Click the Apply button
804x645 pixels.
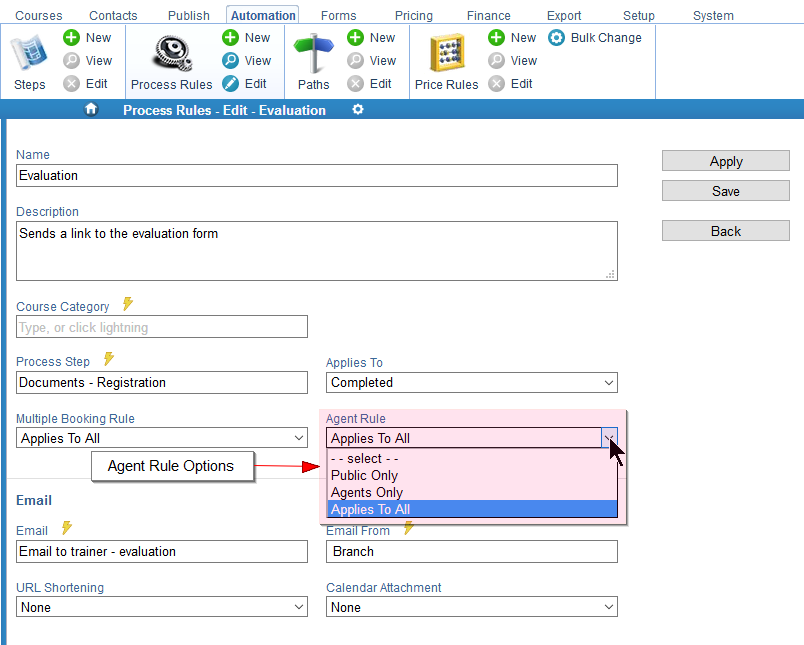point(726,161)
